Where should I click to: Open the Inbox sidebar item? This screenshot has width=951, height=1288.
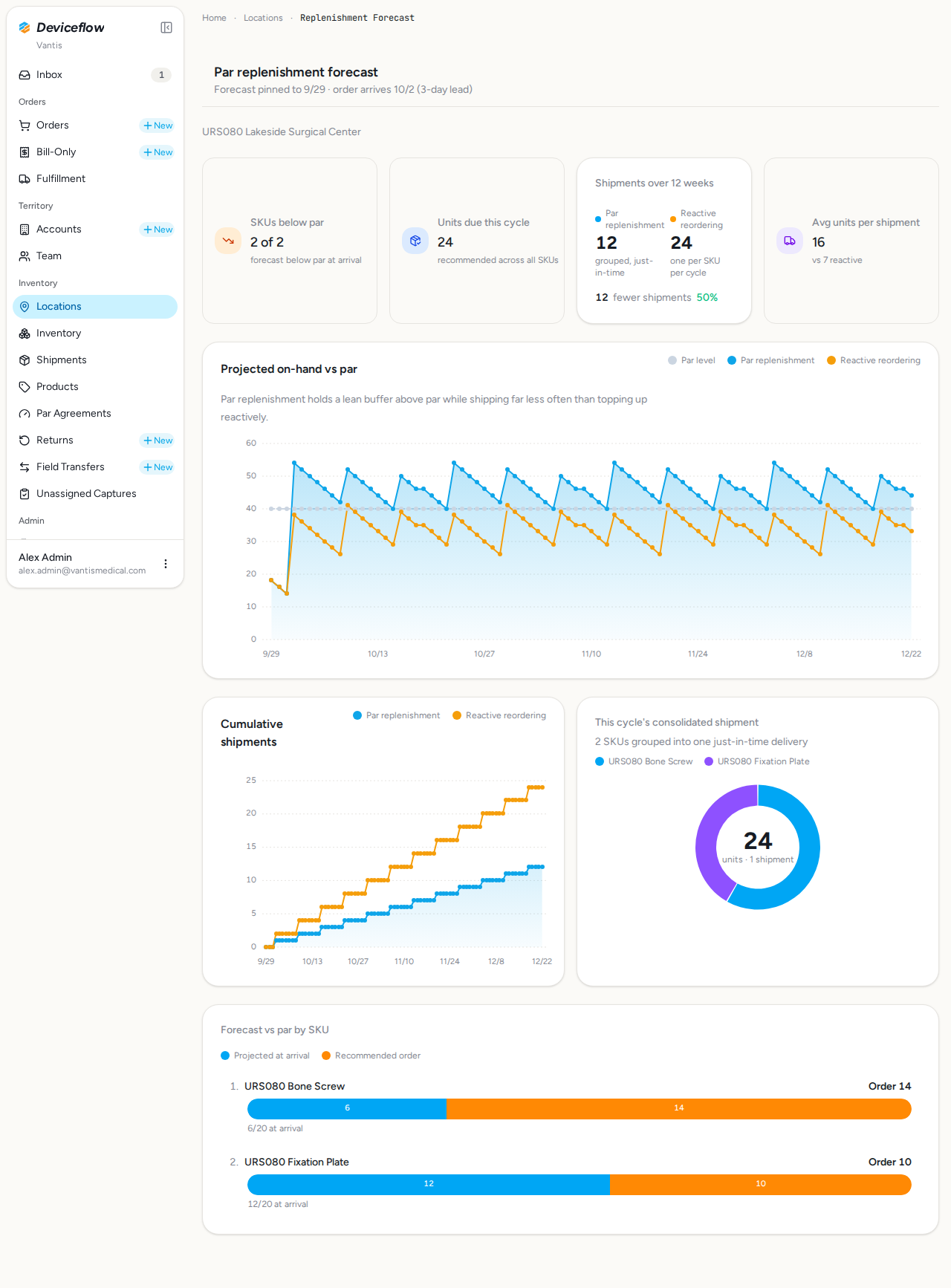tap(95, 75)
